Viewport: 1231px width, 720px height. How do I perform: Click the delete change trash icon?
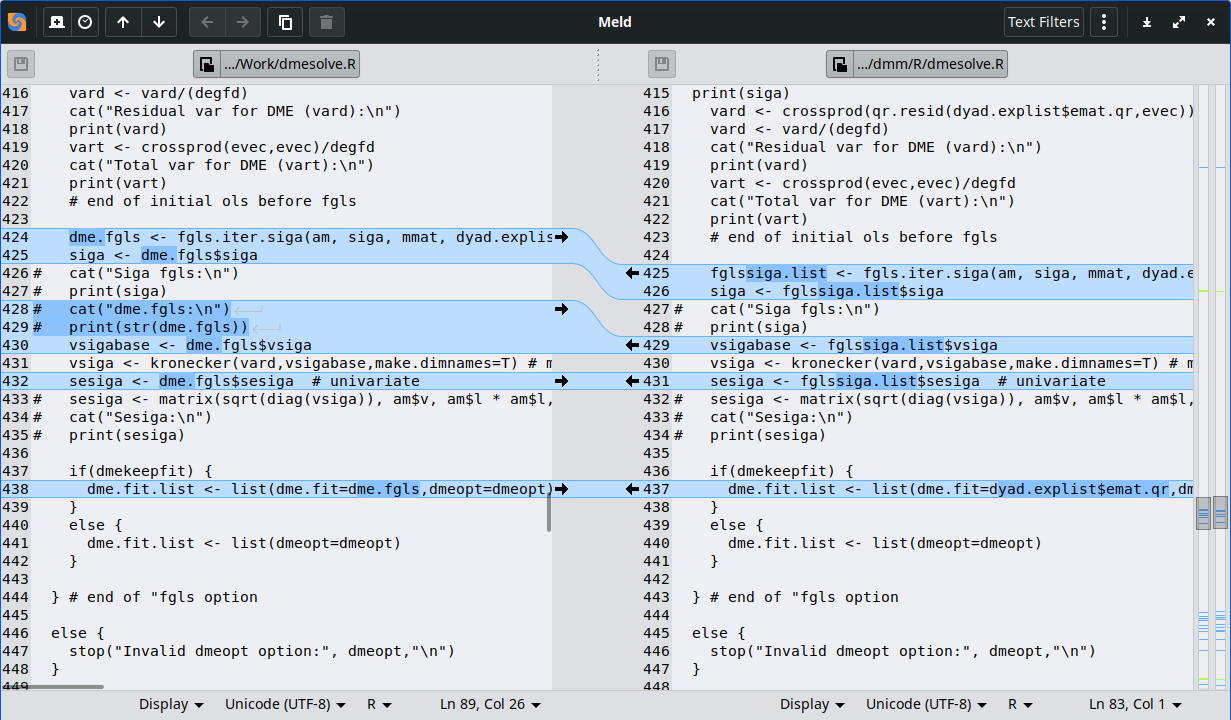click(327, 22)
